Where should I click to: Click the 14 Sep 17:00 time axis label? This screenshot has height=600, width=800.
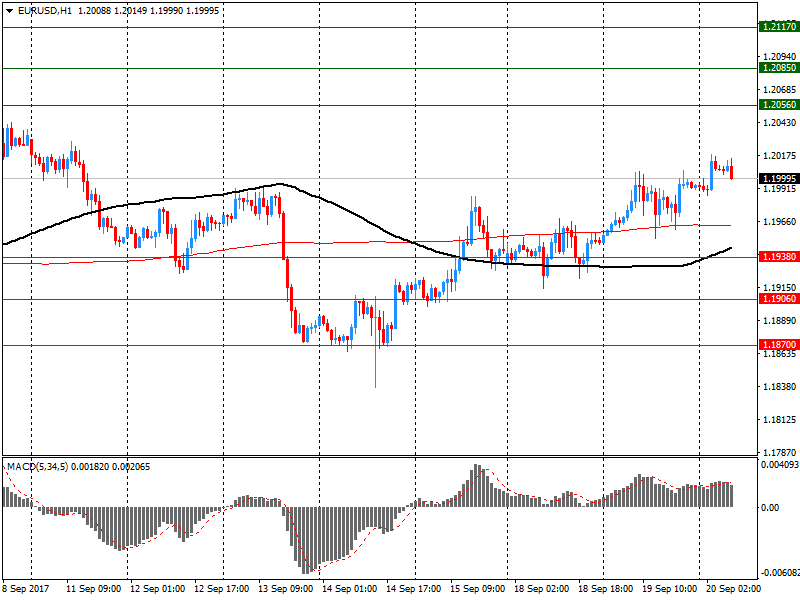(x=413, y=589)
